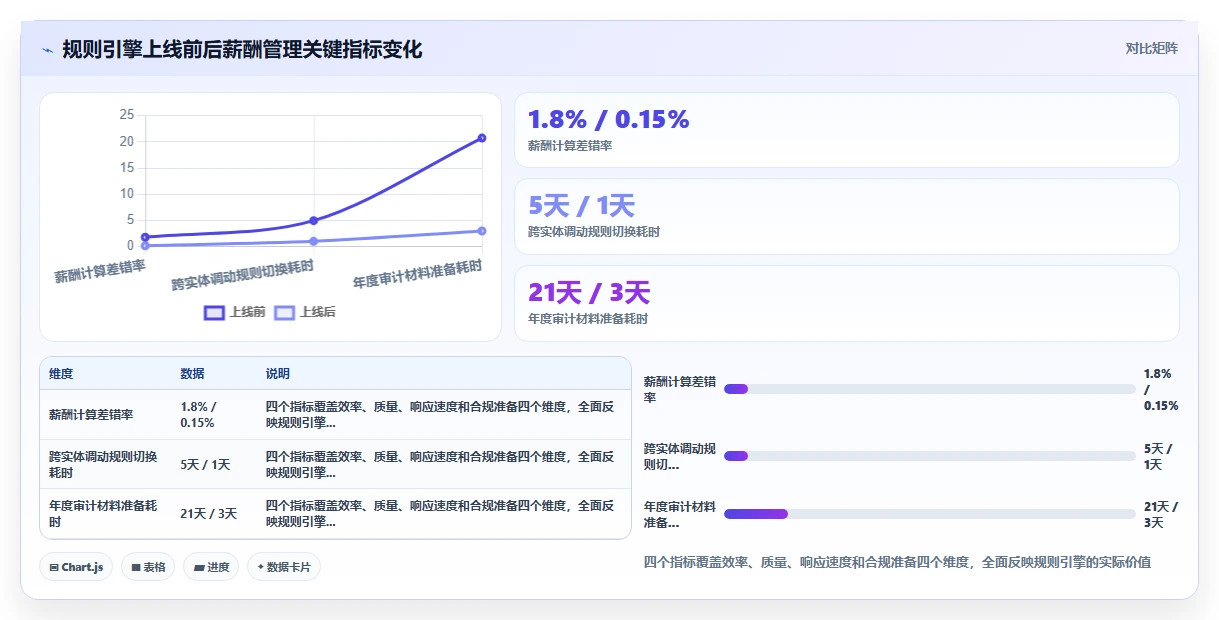Open the 5天 / 1天 data card

846,216
